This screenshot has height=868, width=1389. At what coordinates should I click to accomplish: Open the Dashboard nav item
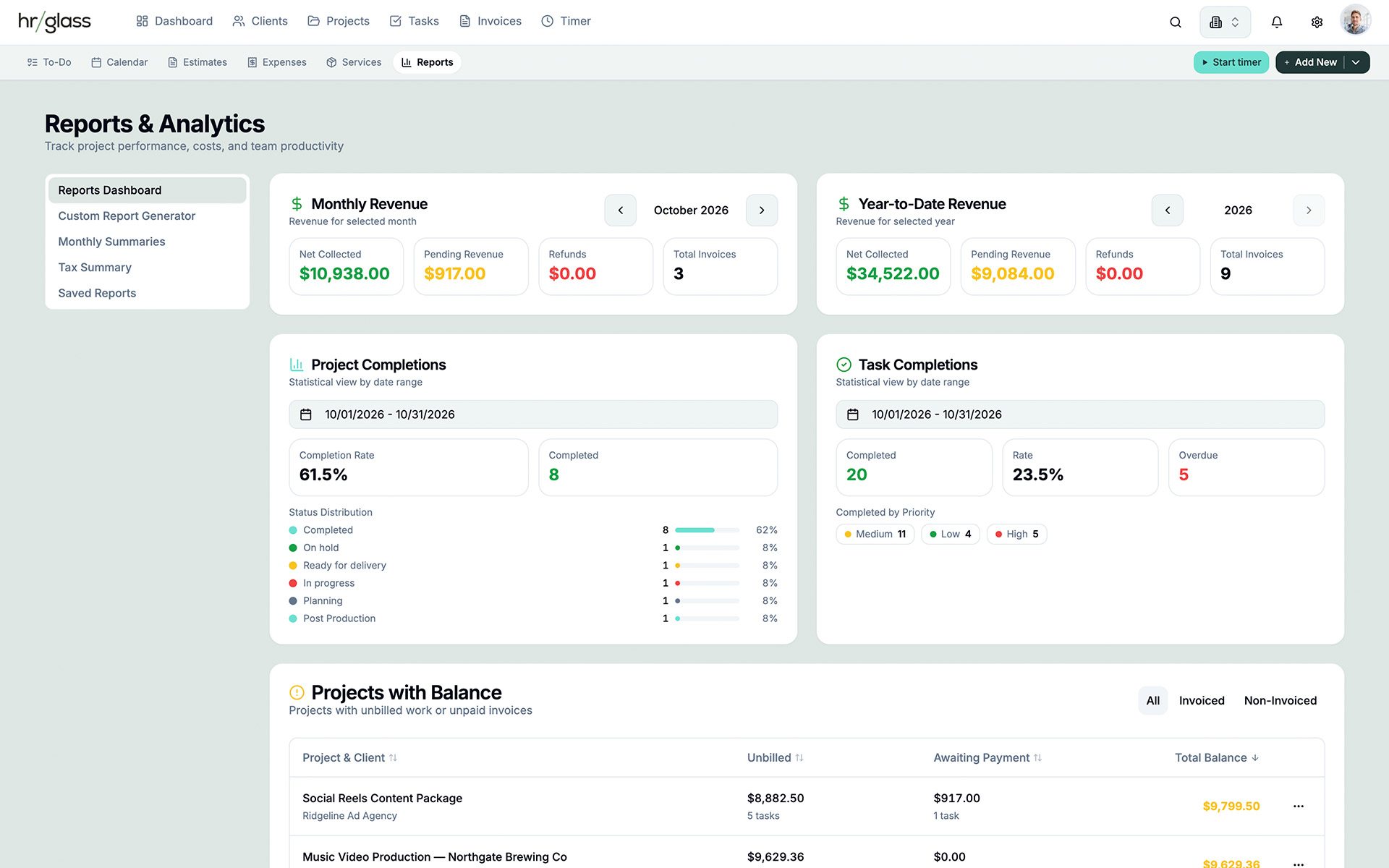[x=174, y=21]
